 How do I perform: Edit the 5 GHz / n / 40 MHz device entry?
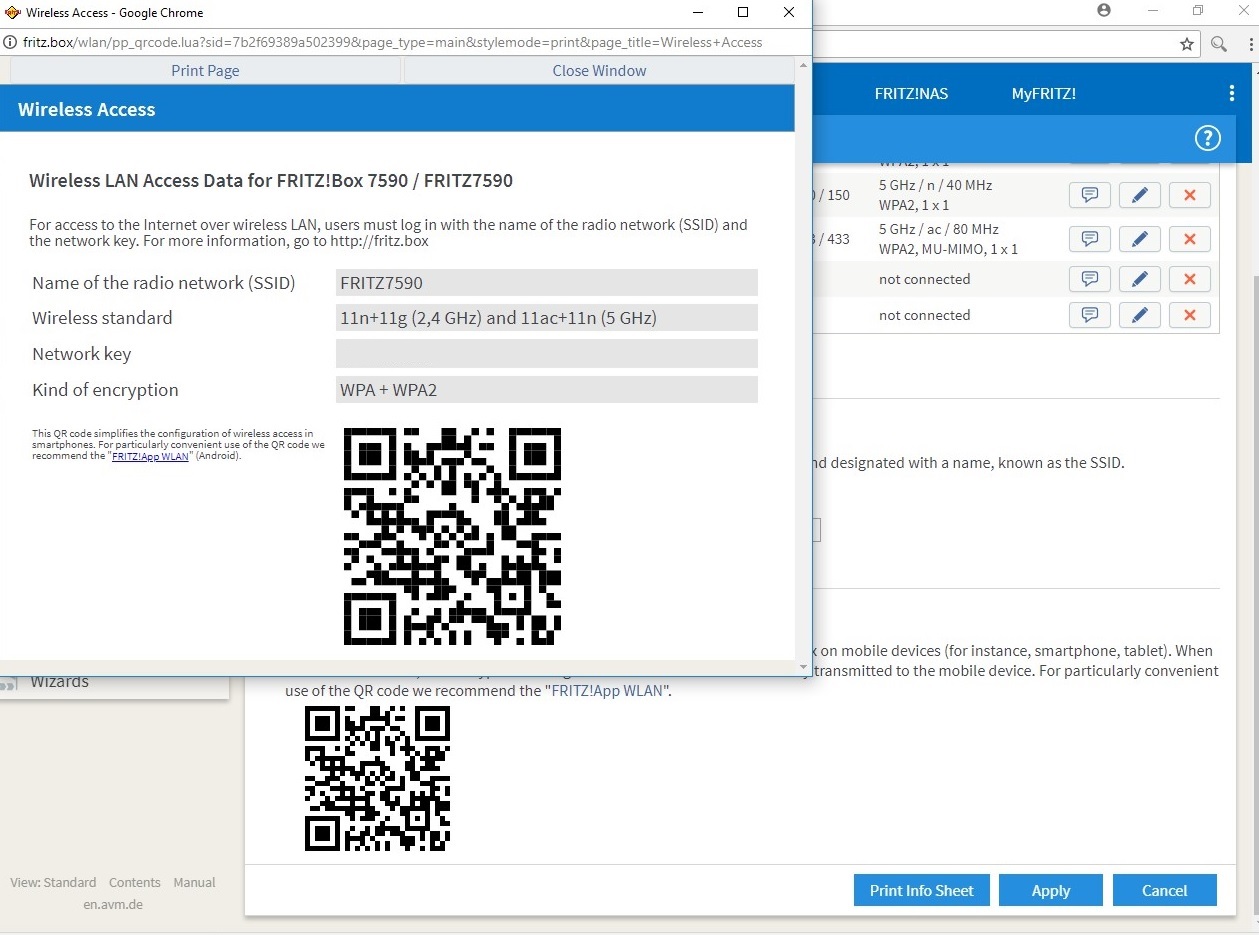click(1140, 195)
